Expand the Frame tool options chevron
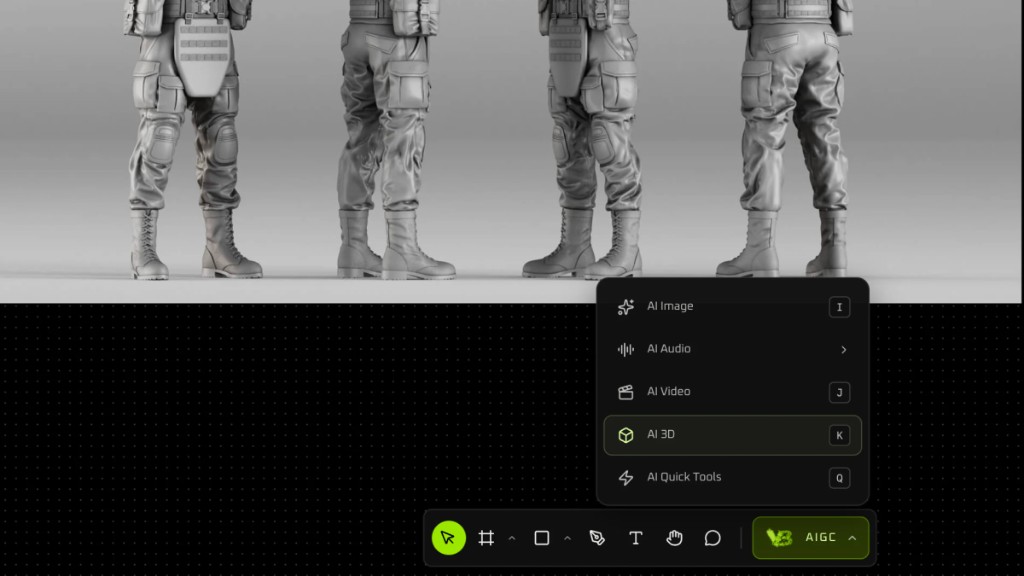The image size is (1024, 576). pos(512,538)
